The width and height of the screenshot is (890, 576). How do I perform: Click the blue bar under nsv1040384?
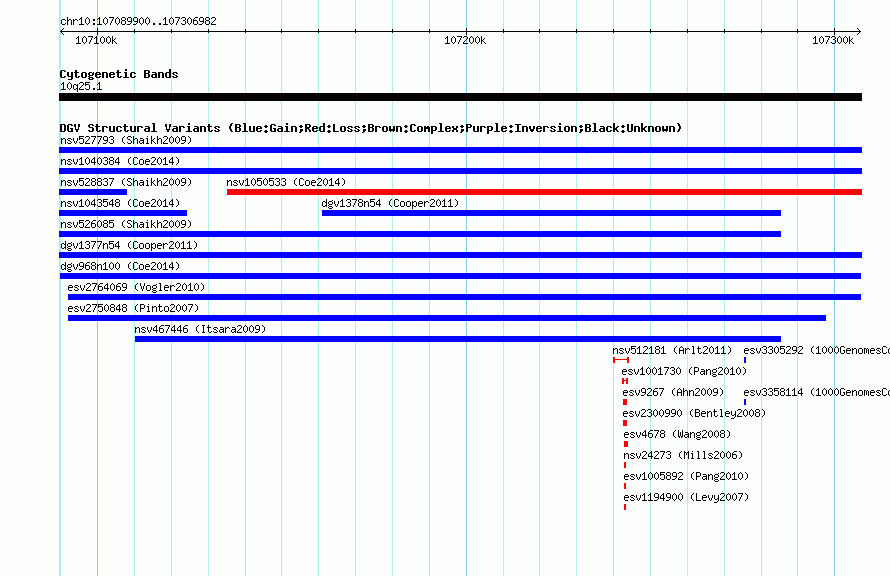click(x=460, y=171)
